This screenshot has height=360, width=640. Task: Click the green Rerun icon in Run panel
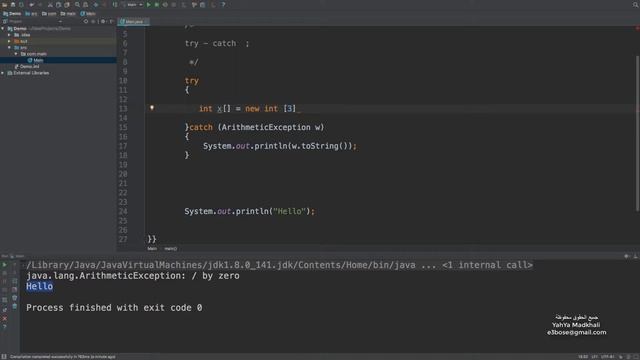(4, 264)
